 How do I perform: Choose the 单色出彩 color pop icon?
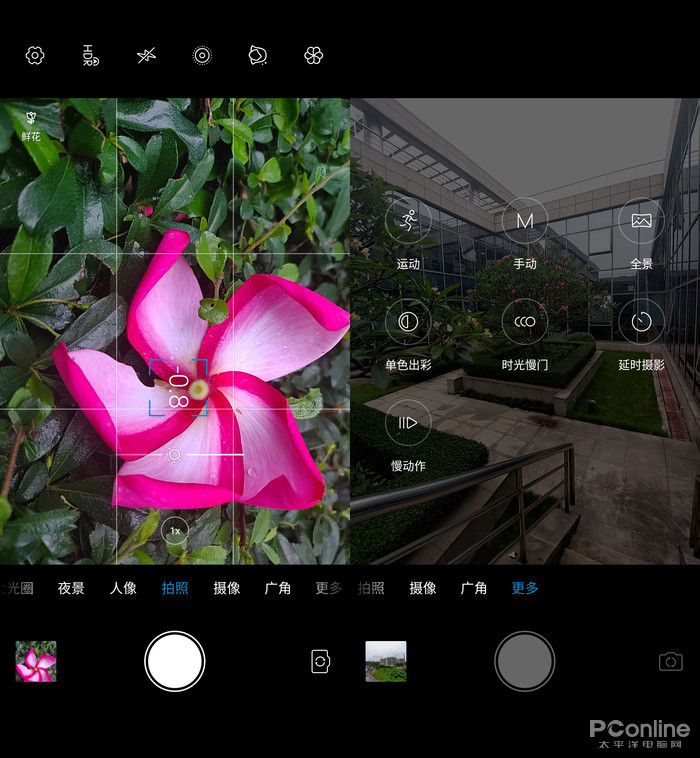pos(408,322)
